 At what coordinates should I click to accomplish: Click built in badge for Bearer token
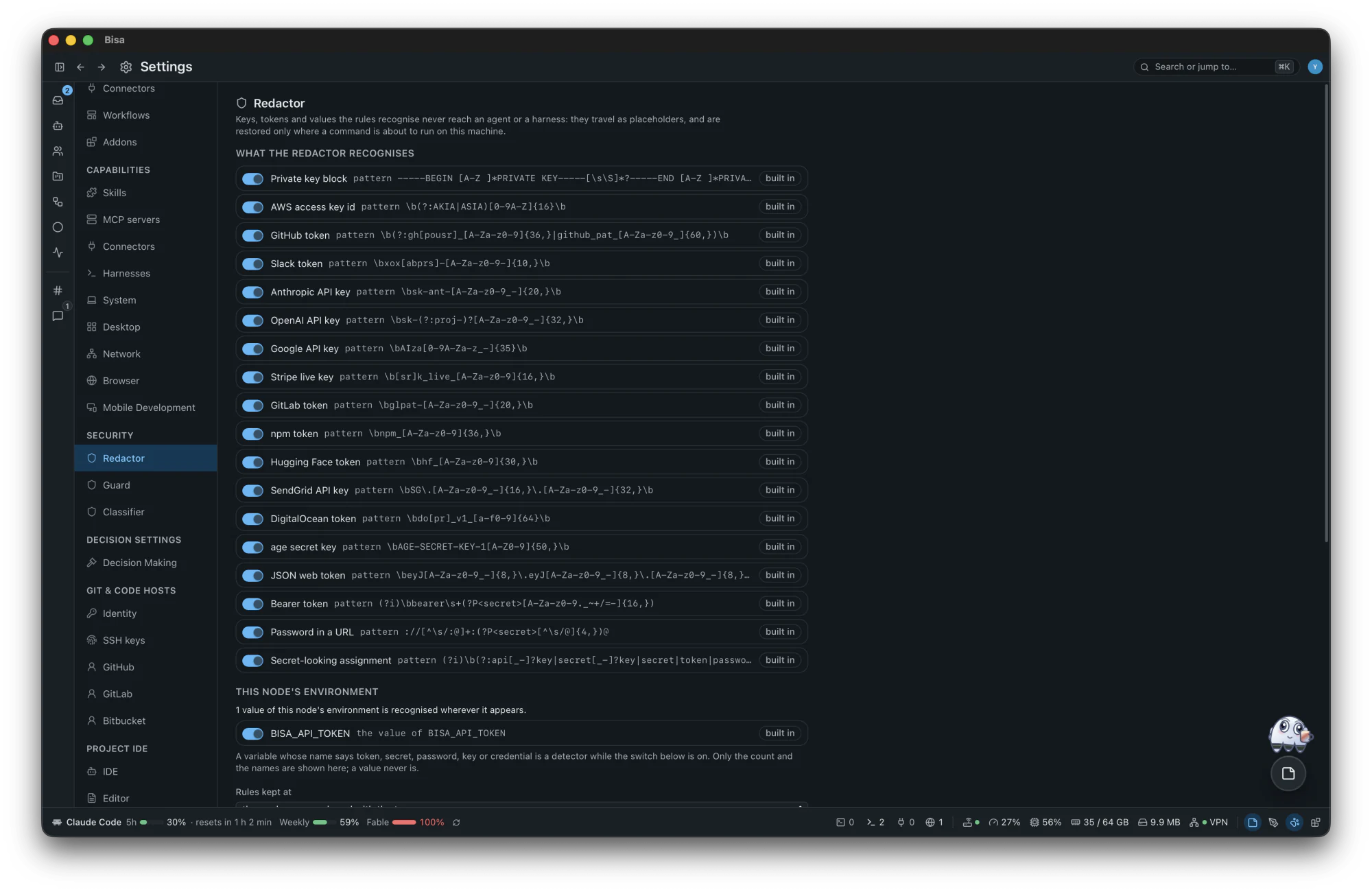(x=780, y=604)
